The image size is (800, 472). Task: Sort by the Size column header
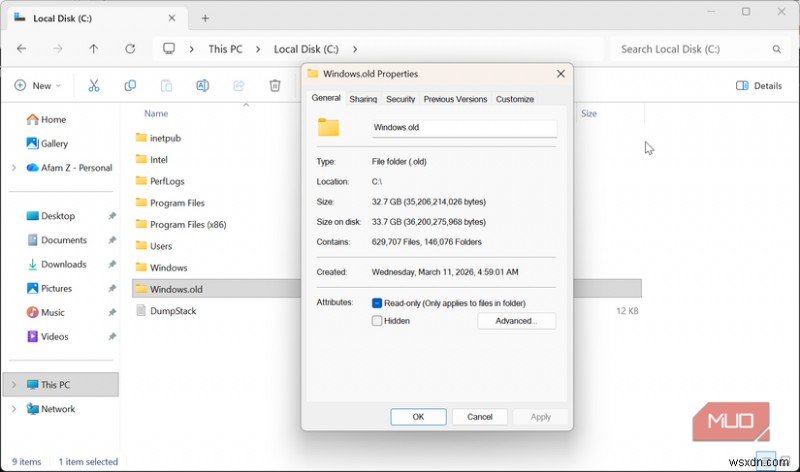click(589, 113)
